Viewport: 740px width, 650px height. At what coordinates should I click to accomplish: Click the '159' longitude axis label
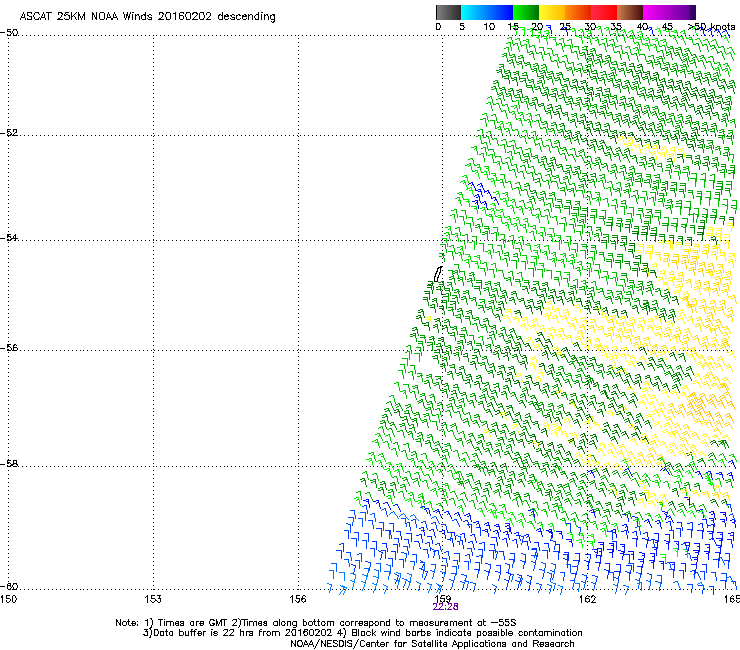point(443,599)
